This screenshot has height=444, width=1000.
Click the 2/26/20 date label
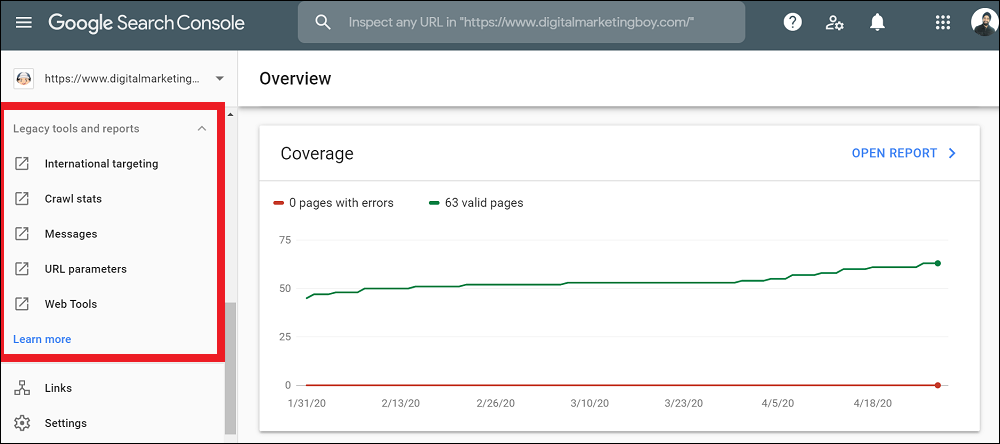click(495, 403)
